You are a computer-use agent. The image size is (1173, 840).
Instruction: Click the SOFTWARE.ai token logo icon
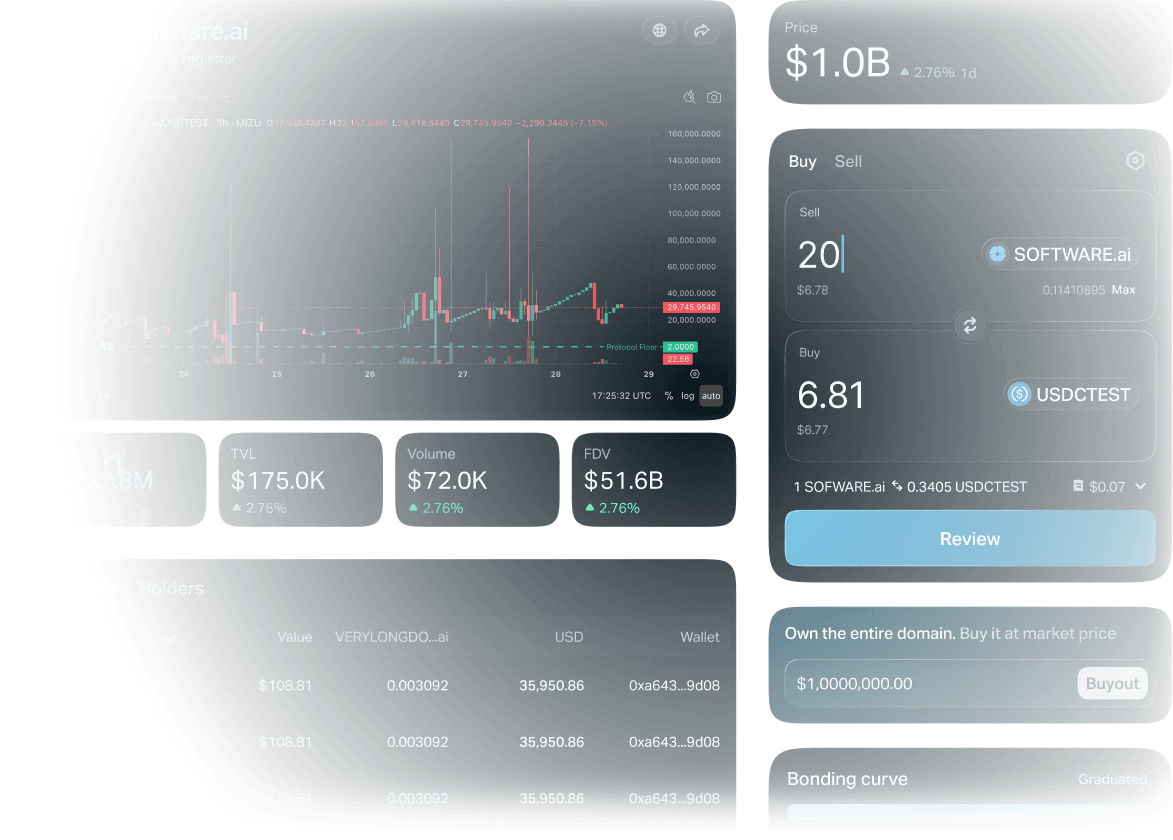click(x=996, y=254)
